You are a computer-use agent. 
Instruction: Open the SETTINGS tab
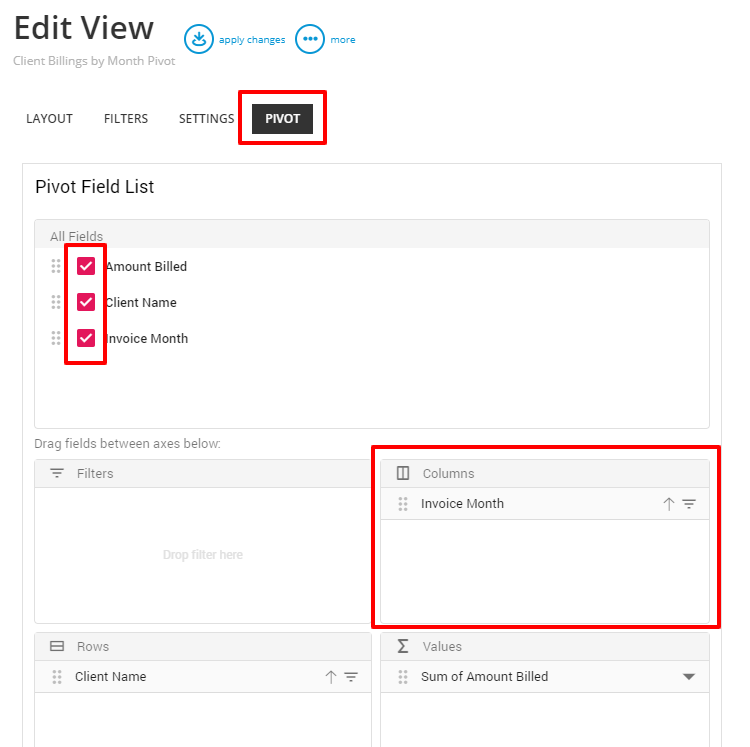pyautogui.click(x=207, y=119)
